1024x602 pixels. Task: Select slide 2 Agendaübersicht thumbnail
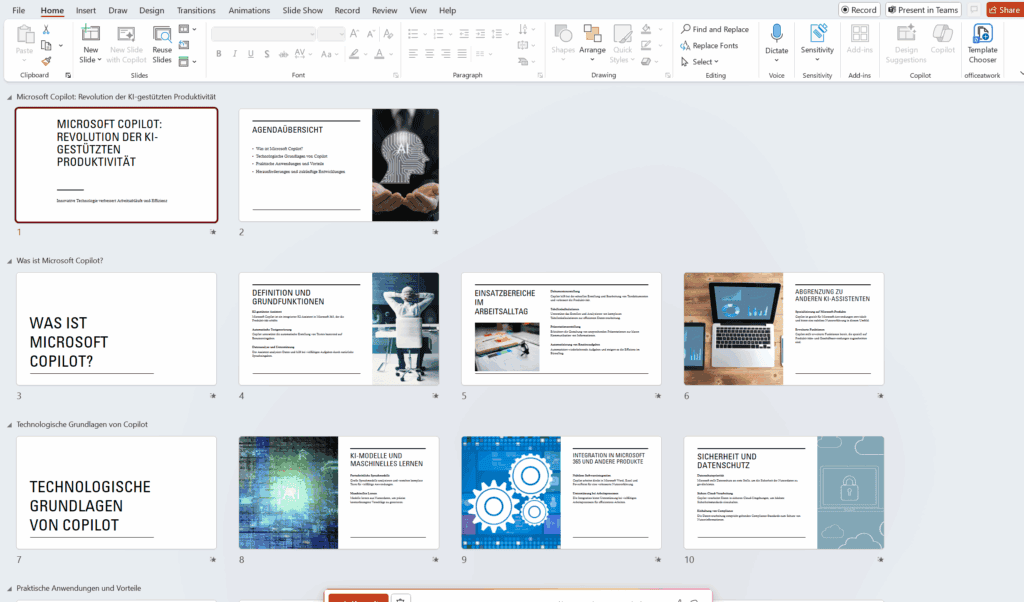[339, 165]
